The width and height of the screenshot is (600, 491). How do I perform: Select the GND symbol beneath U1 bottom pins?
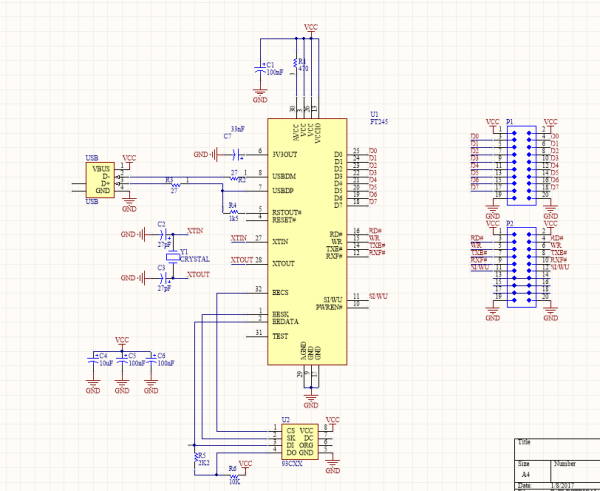coord(311,400)
